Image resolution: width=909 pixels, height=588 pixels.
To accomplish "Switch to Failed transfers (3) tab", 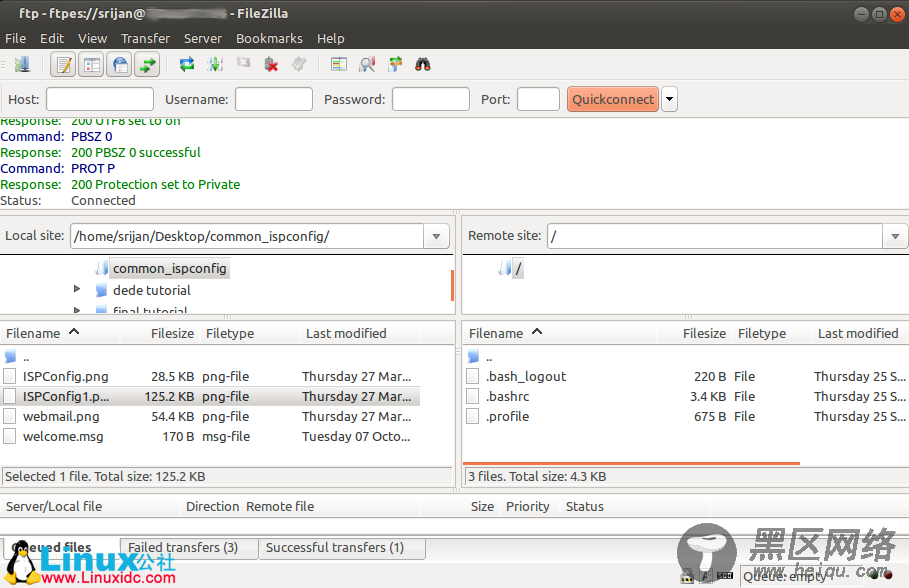I will 189,547.
